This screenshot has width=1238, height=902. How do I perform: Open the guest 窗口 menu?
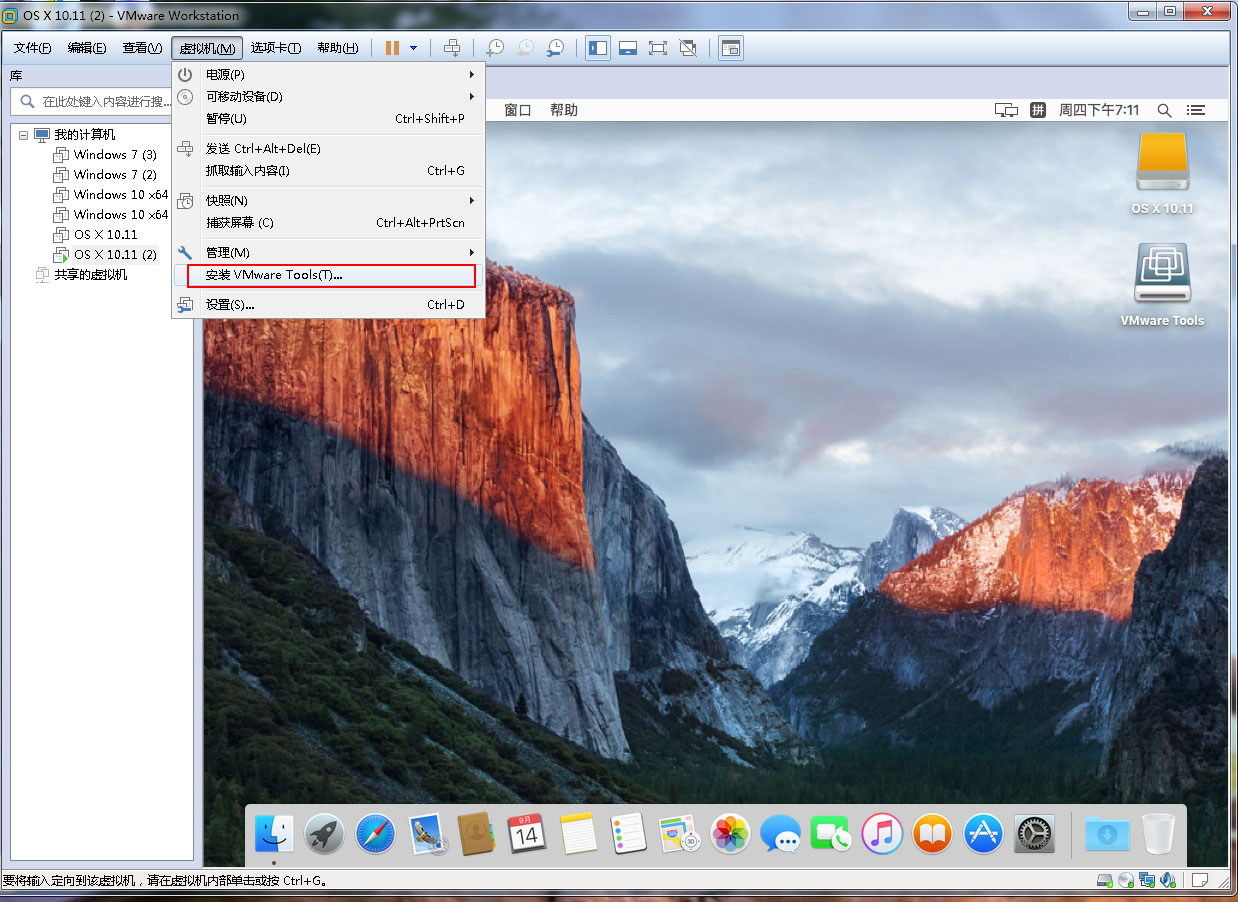coord(518,110)
